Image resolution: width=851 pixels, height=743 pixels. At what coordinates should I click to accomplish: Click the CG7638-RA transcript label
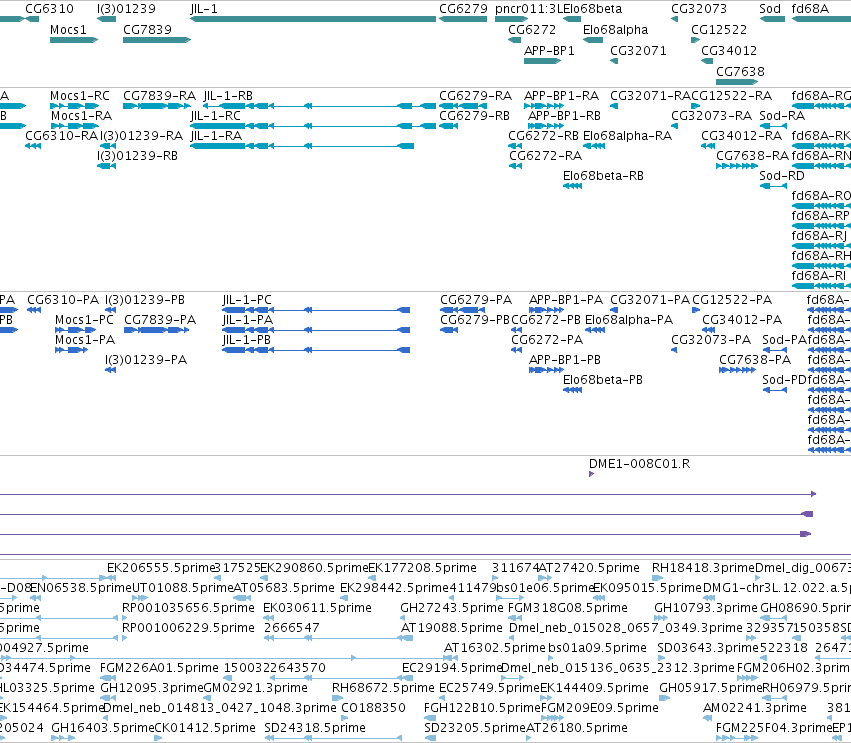tap(753, 156)
